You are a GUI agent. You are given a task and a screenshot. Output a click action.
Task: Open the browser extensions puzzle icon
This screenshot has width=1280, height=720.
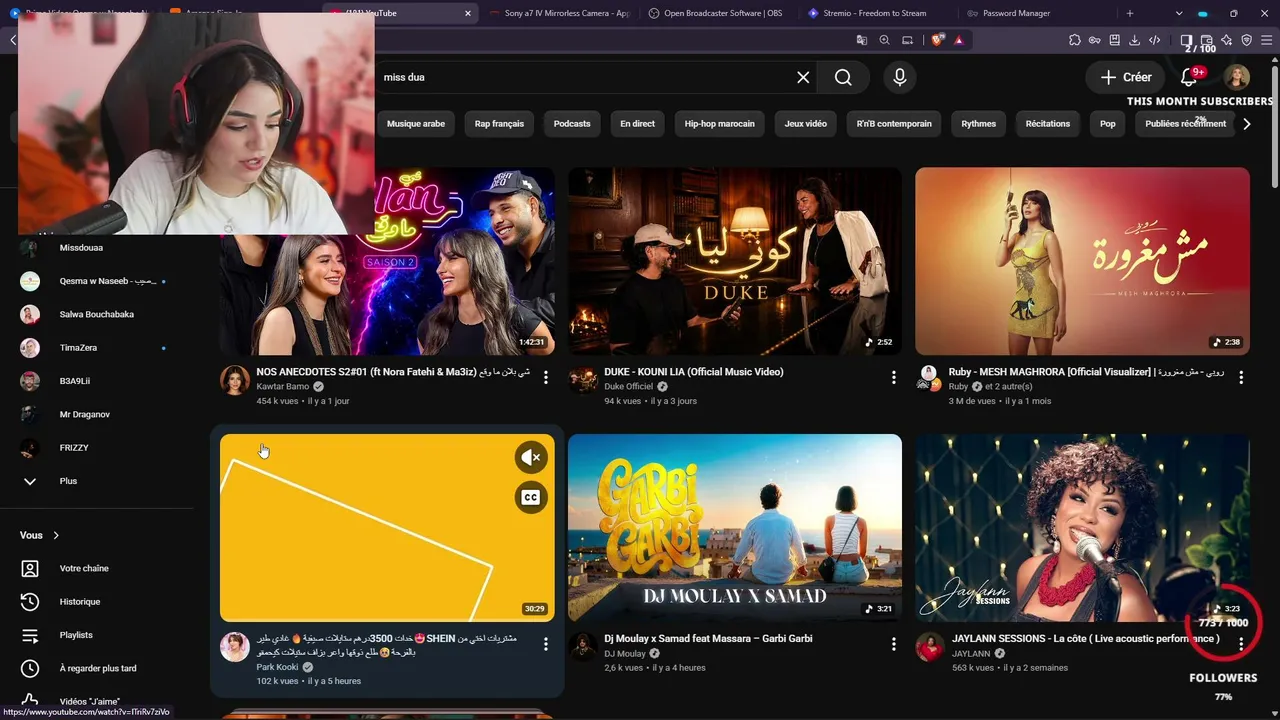[x=1075, y=40]
